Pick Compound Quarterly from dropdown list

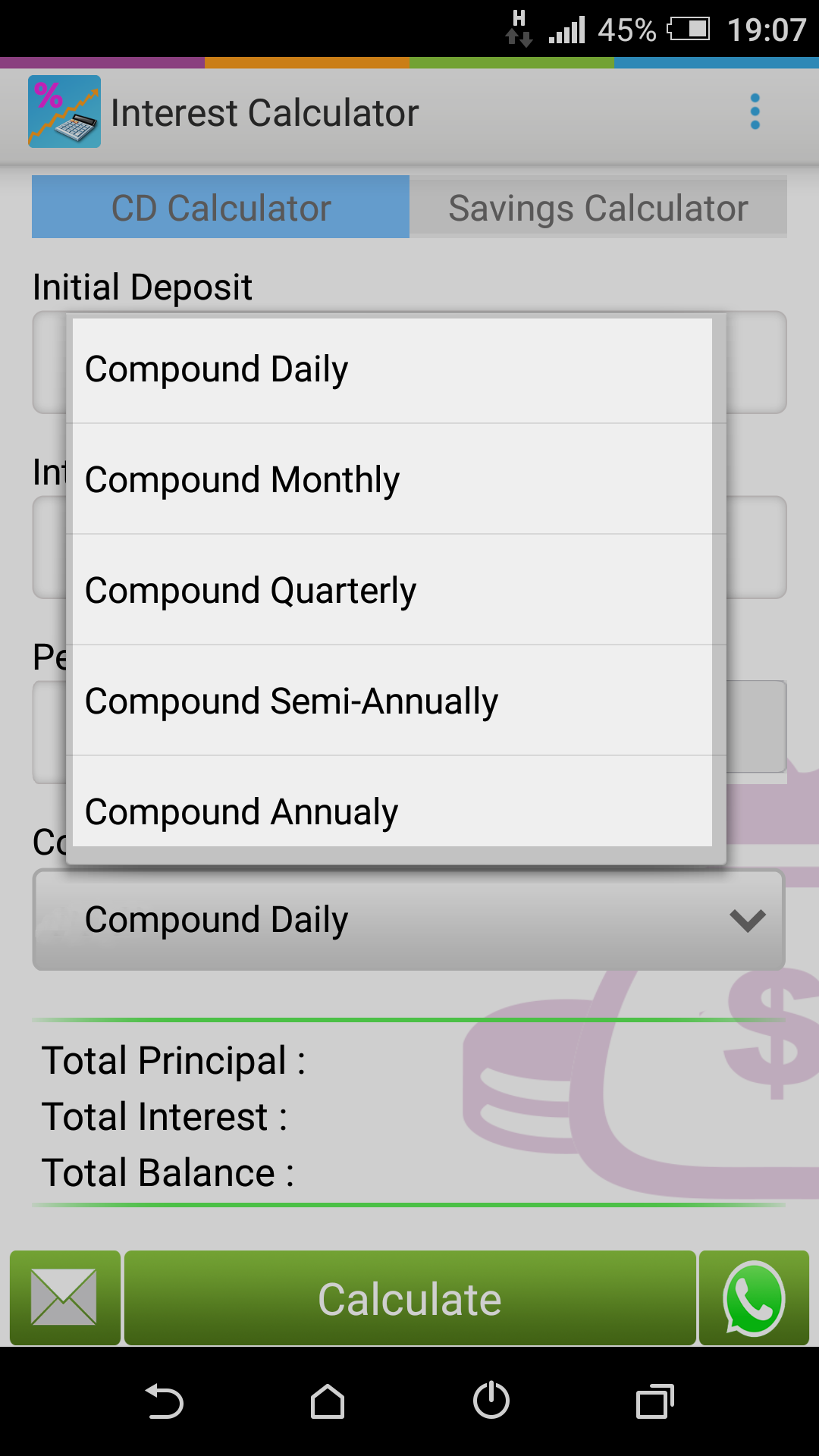(x=392, y=590)
